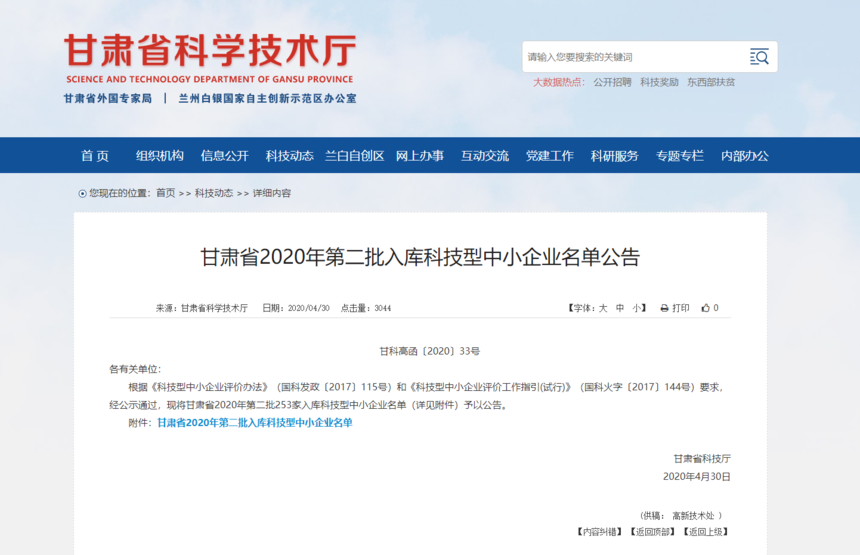
Task: Click the 返回上级 link
Action: [x=705, y=532]
